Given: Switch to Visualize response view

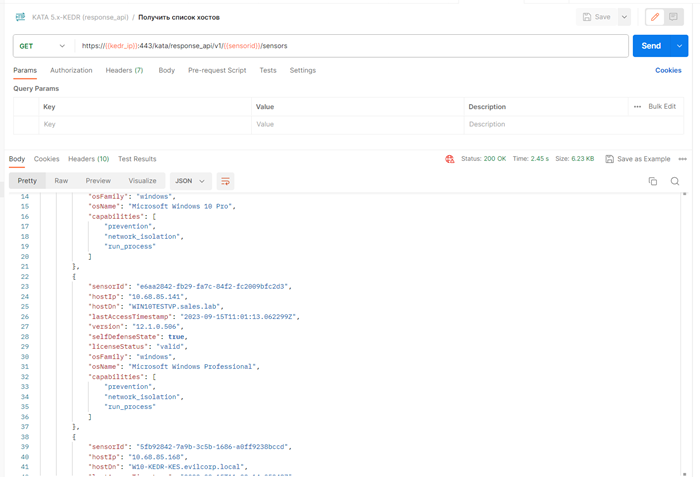Looking at the screenshot, I should [x=142, y=181].
